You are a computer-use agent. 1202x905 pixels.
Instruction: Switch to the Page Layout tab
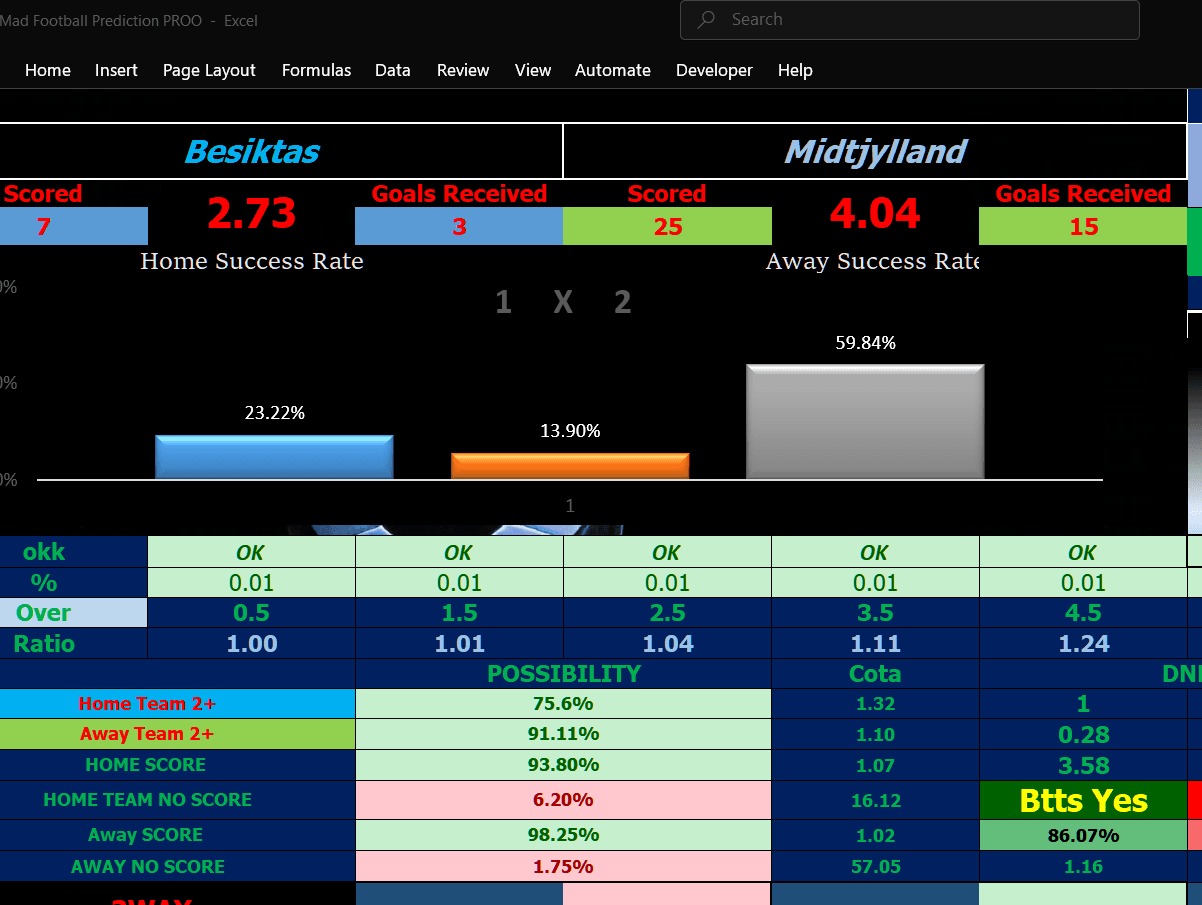tap(209, 70)
